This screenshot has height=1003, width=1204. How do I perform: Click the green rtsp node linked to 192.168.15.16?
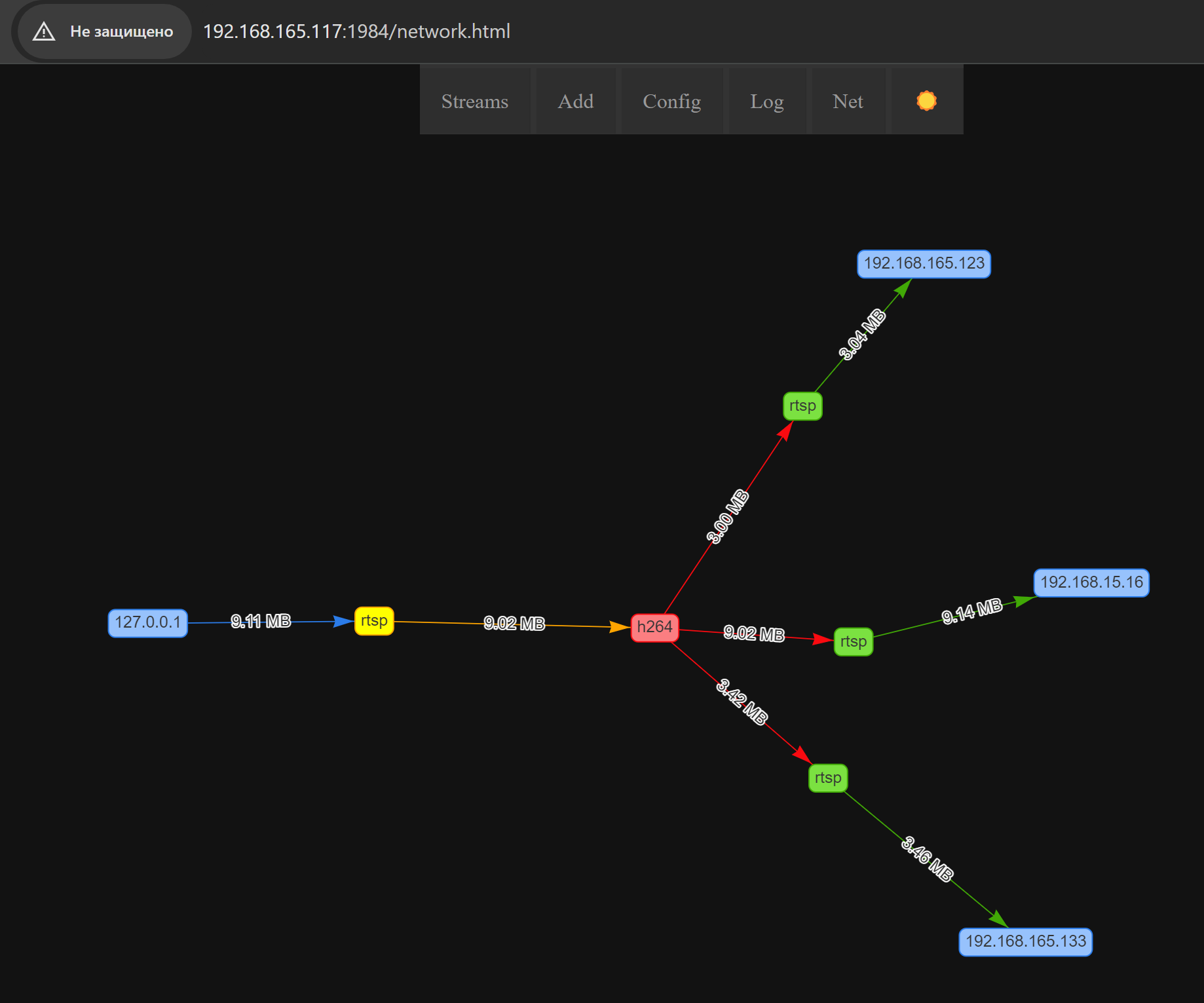pyautogui.click(x=854, y=641)
